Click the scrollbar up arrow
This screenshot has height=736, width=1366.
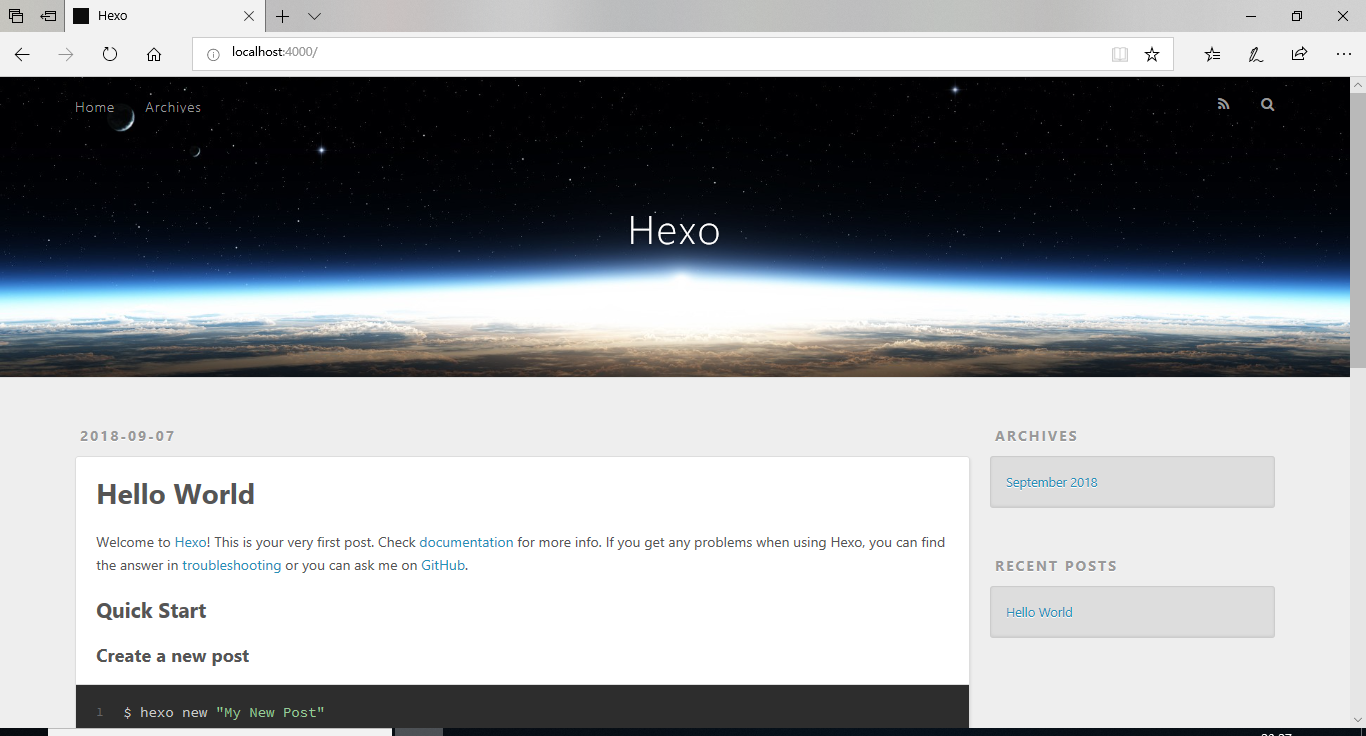(1358, 85)
